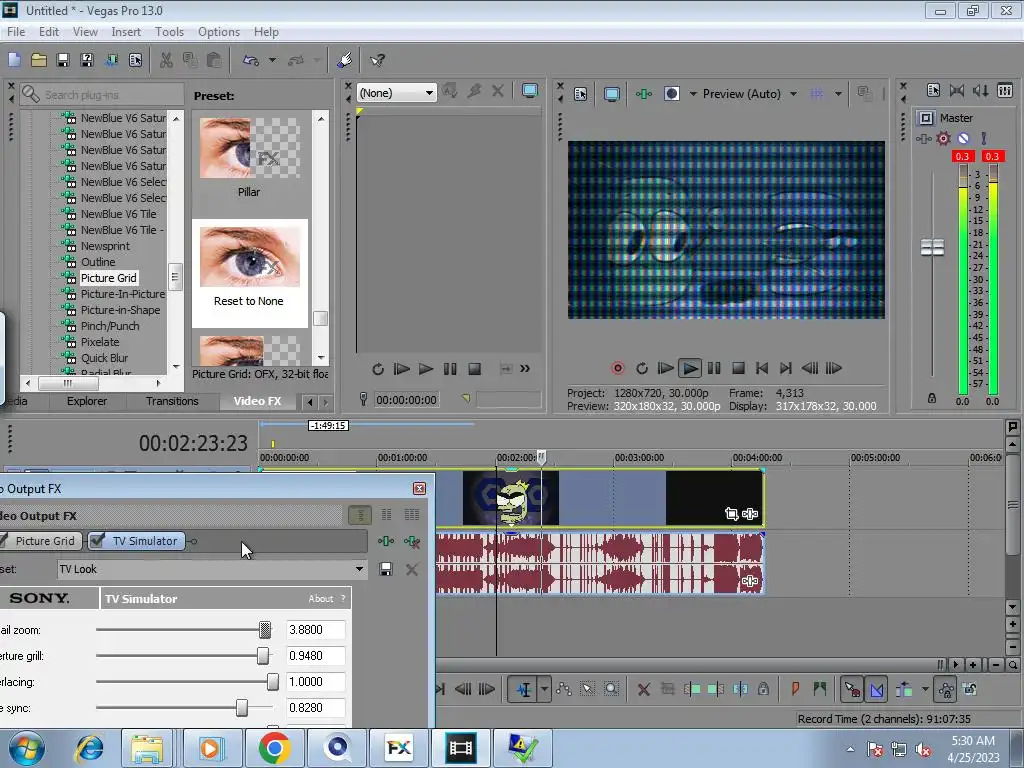
Task: Adjust the sync slider valued 0.8280
Action: [x=242, y=708]
